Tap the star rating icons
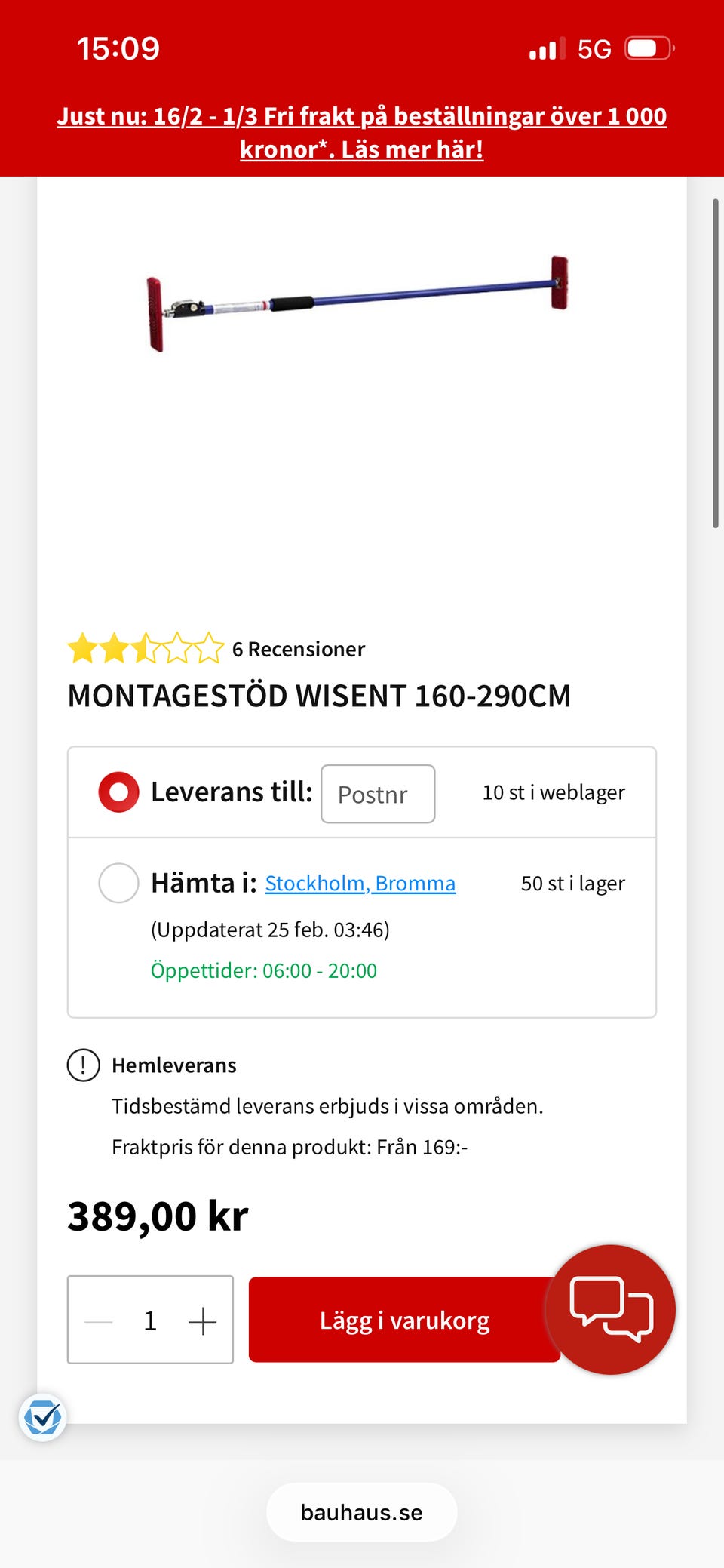 pyautogui.click(x=146, y=649)
